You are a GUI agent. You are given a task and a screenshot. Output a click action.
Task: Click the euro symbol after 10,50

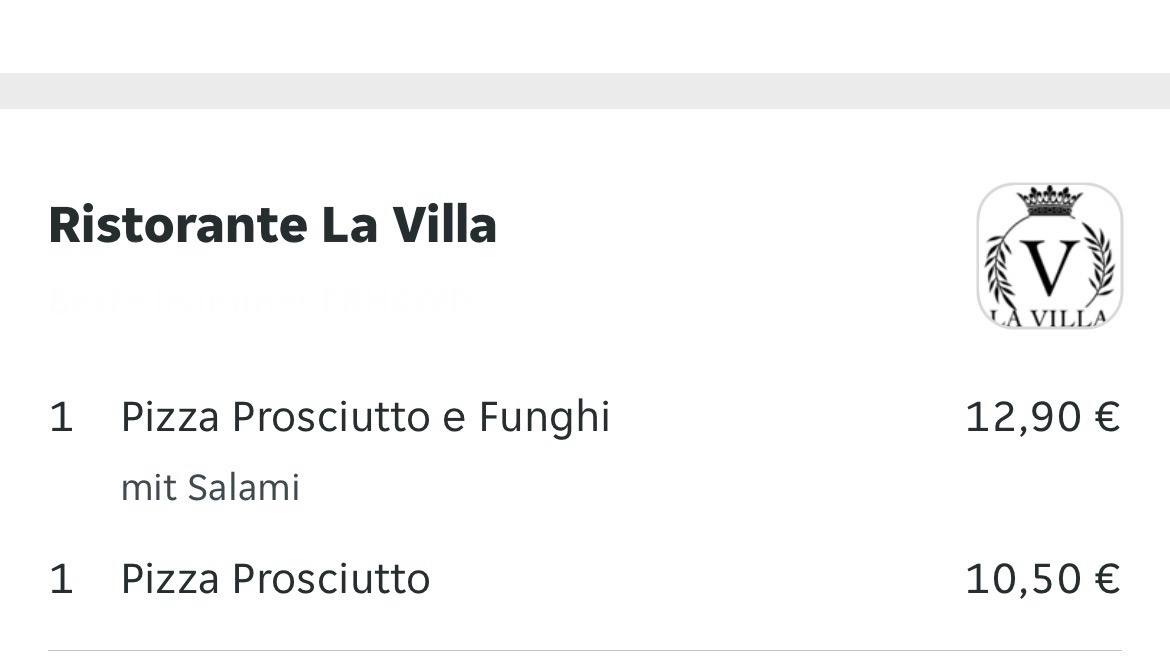(1106, 579)
